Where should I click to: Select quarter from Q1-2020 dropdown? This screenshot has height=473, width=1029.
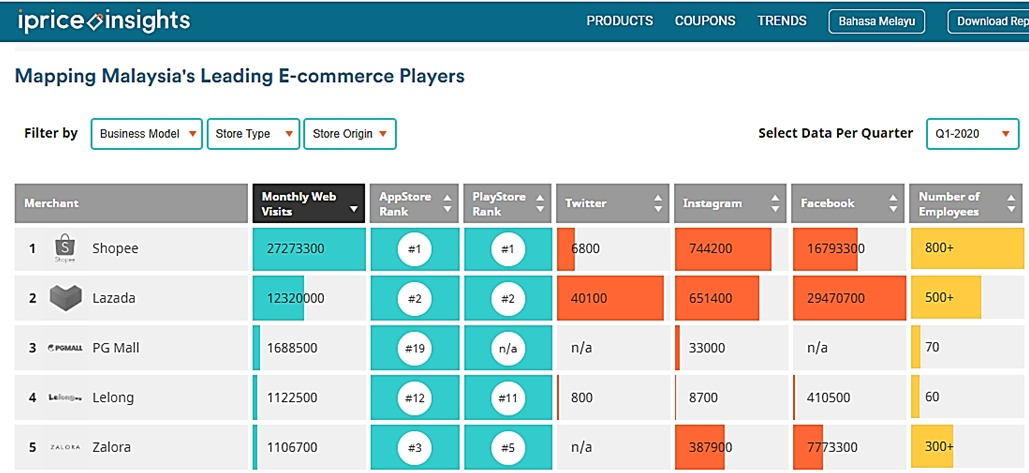971,133
